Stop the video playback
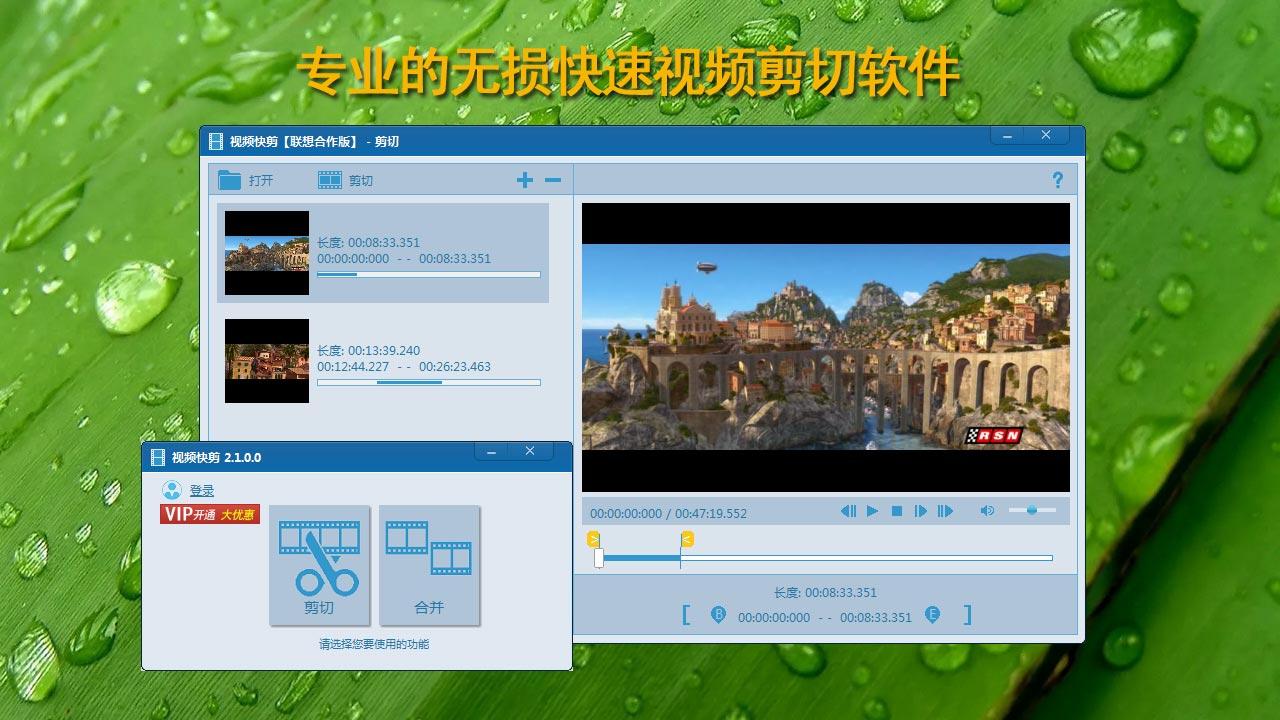Viewport: 1280px width, 720px height. [897, 511]
